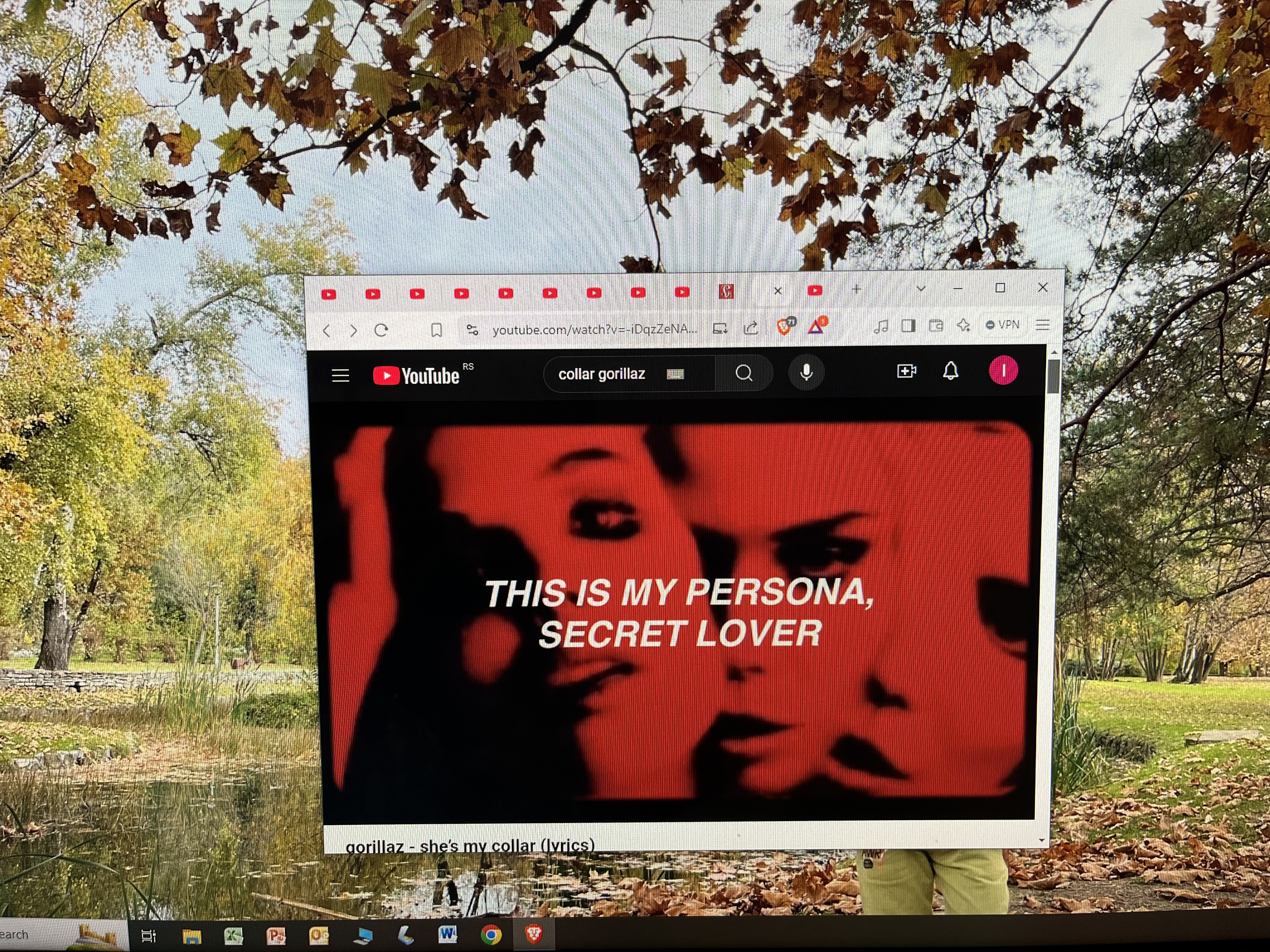Expand the tab search dropdown chevron
Viewport: 1270px width, 952px height.
921,289
